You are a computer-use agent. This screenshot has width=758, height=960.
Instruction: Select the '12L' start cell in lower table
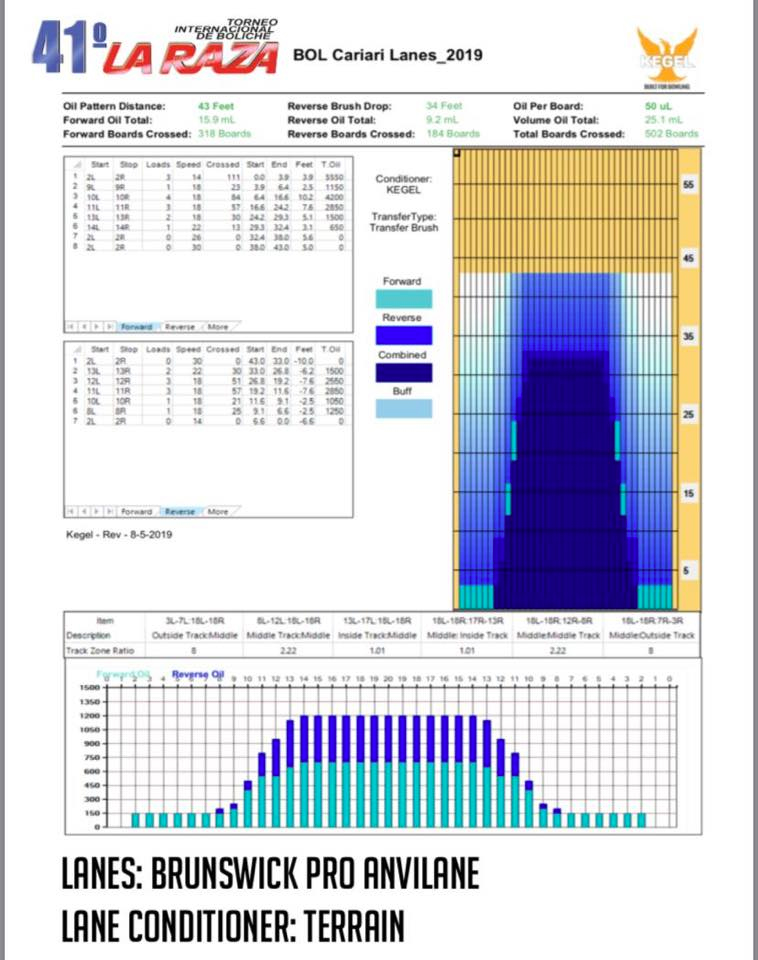pos(93,381)
